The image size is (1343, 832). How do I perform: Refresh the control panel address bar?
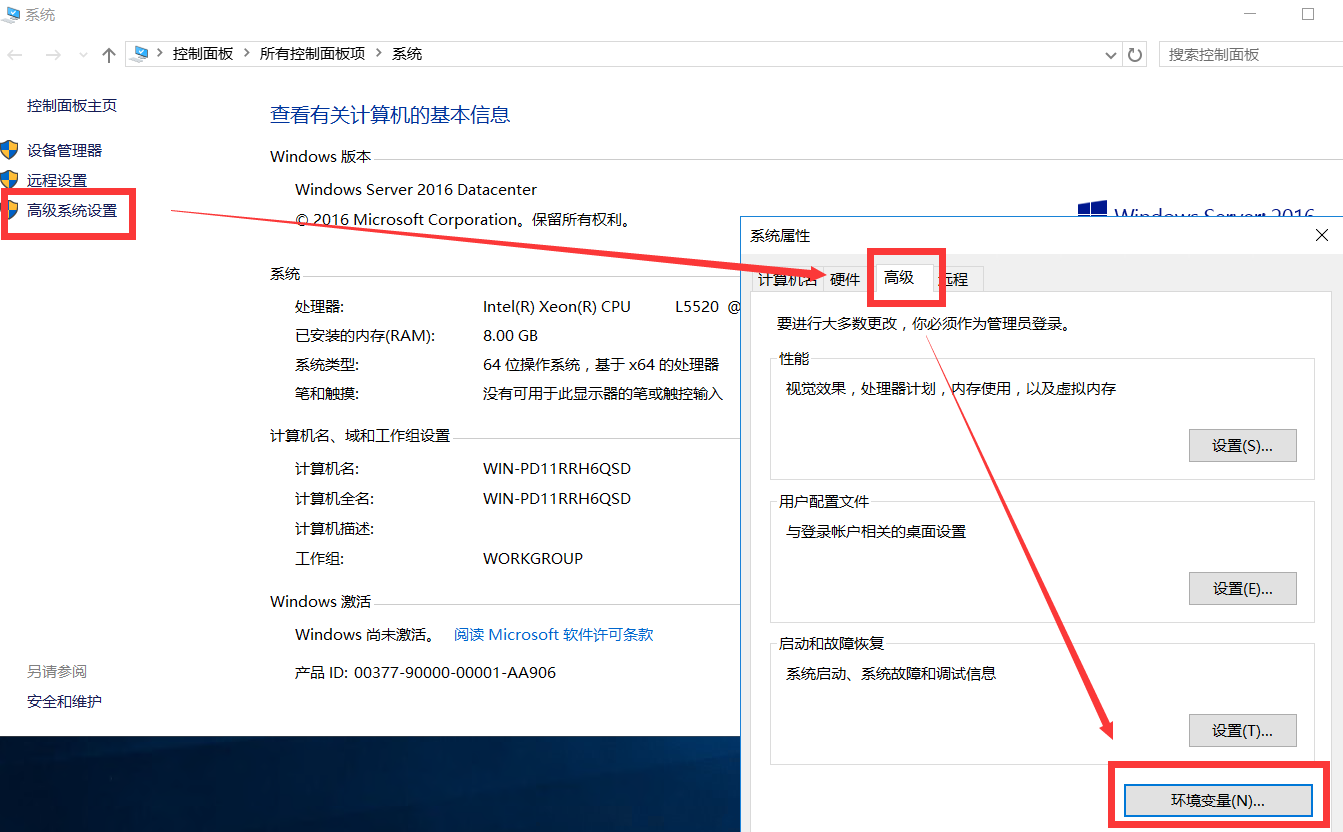tap(1135, 55)
